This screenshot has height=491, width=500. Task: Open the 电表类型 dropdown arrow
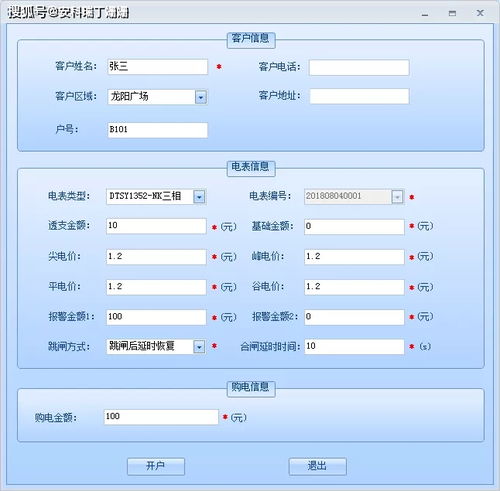point(199,197)
